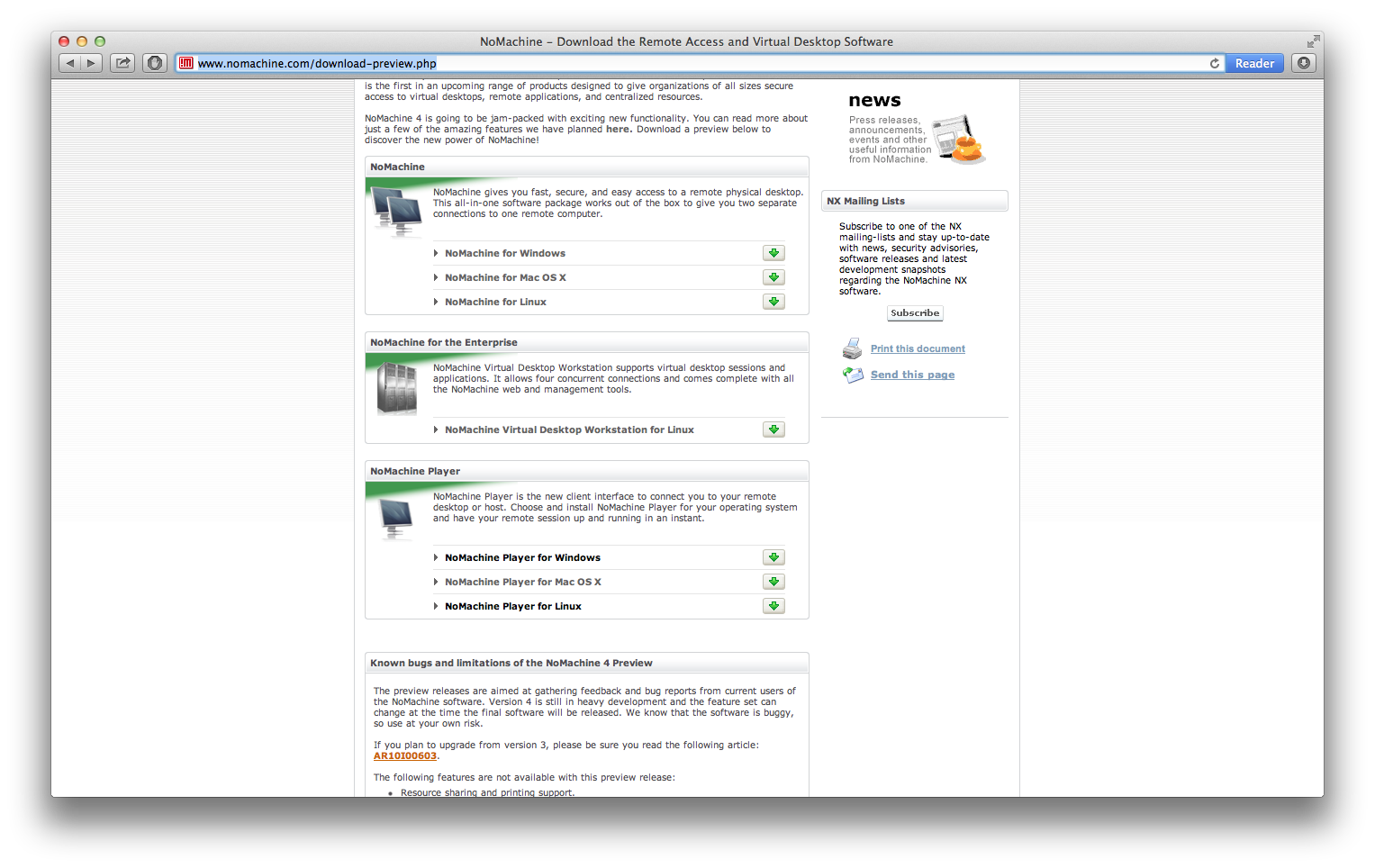Follow the bold 'here' link in intro text
Viewport: 1375px width, 868px height.
click(x=618, y=130)
